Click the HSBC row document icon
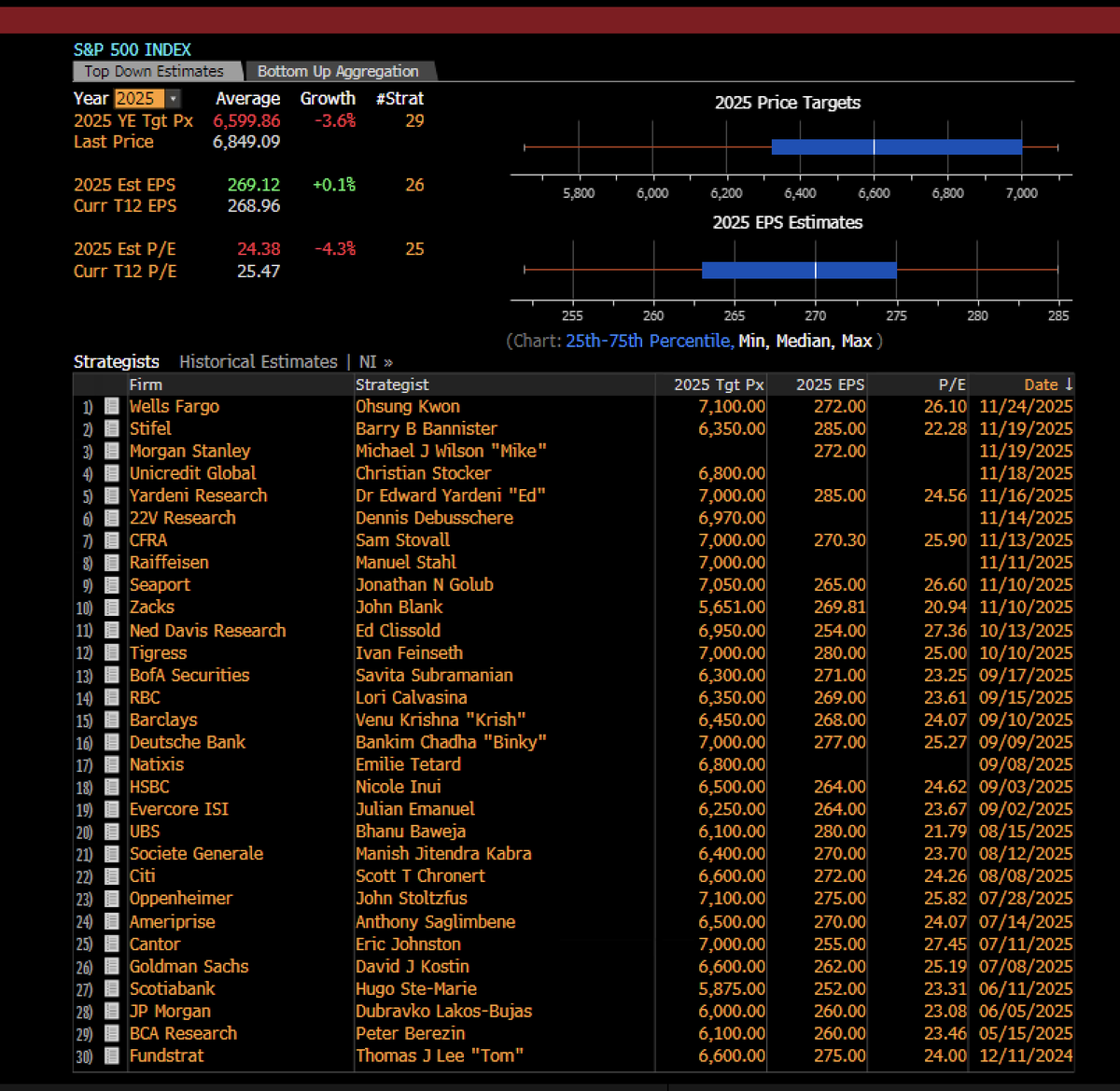The width and height of the screenshot is (1120, 1091). coord(112,787)
